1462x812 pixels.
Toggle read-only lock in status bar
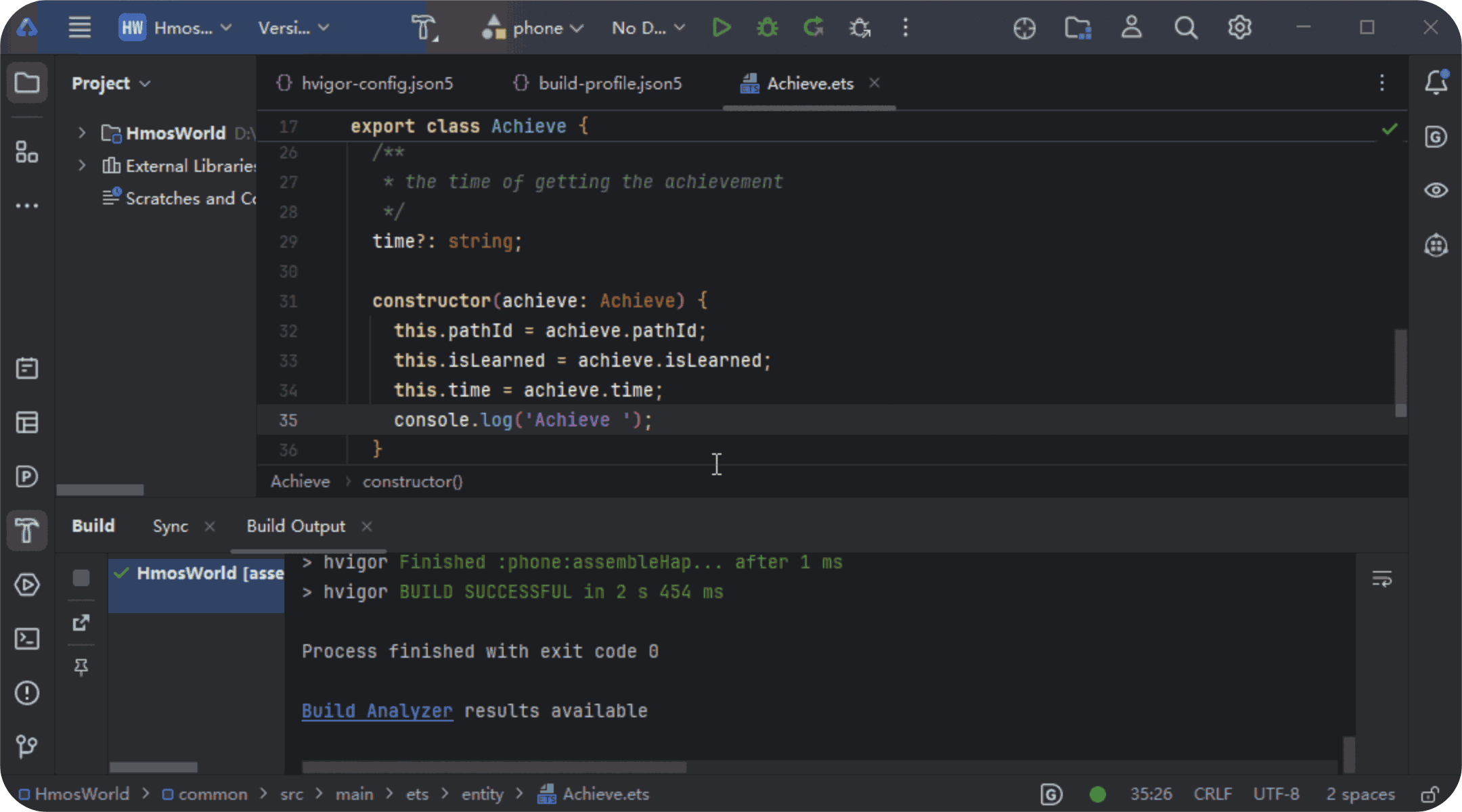click(x=1430, y=794)
